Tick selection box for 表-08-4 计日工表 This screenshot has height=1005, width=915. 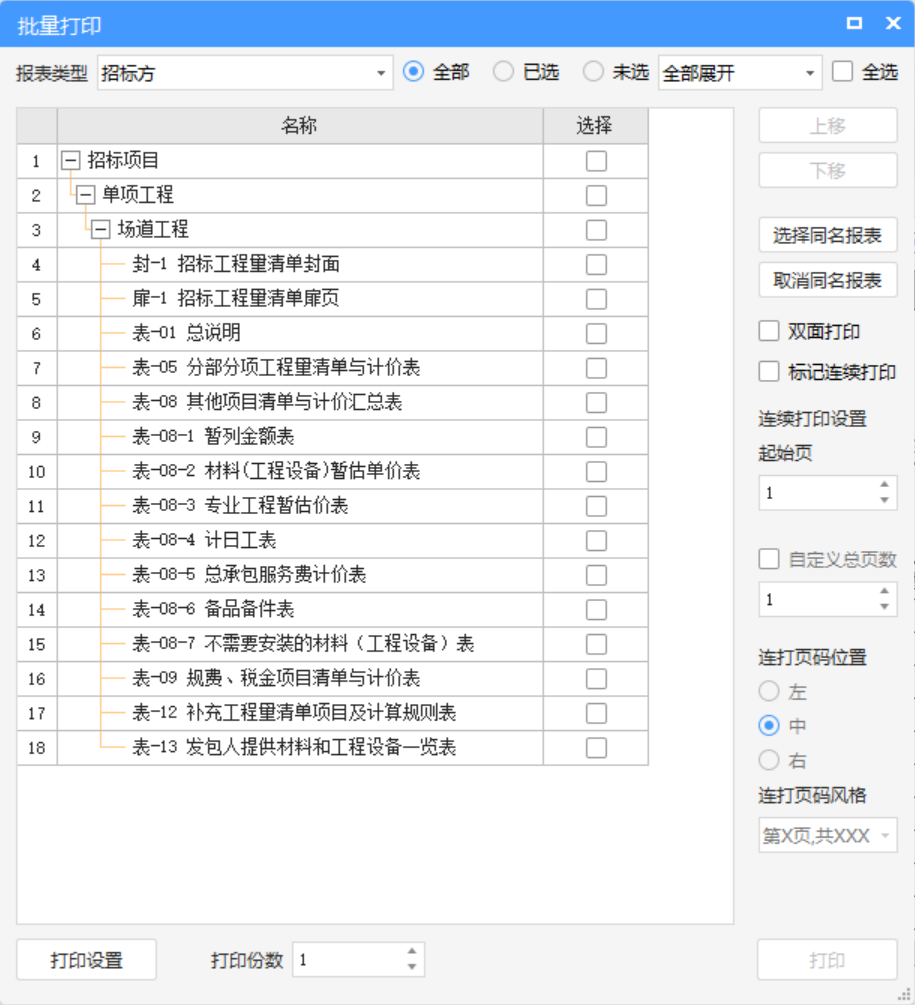pos(596,541)
